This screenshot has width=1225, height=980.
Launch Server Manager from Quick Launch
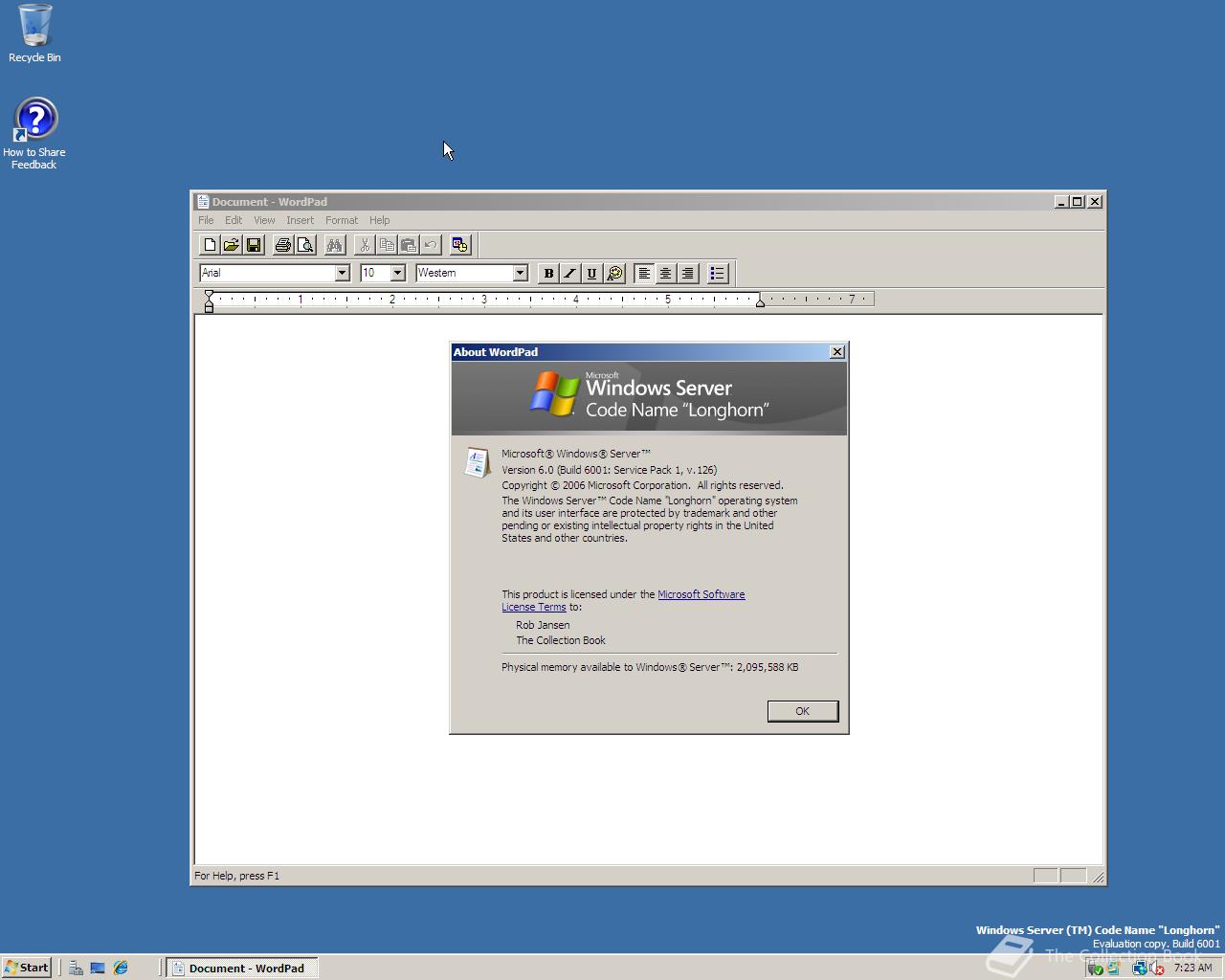(76, 968)
